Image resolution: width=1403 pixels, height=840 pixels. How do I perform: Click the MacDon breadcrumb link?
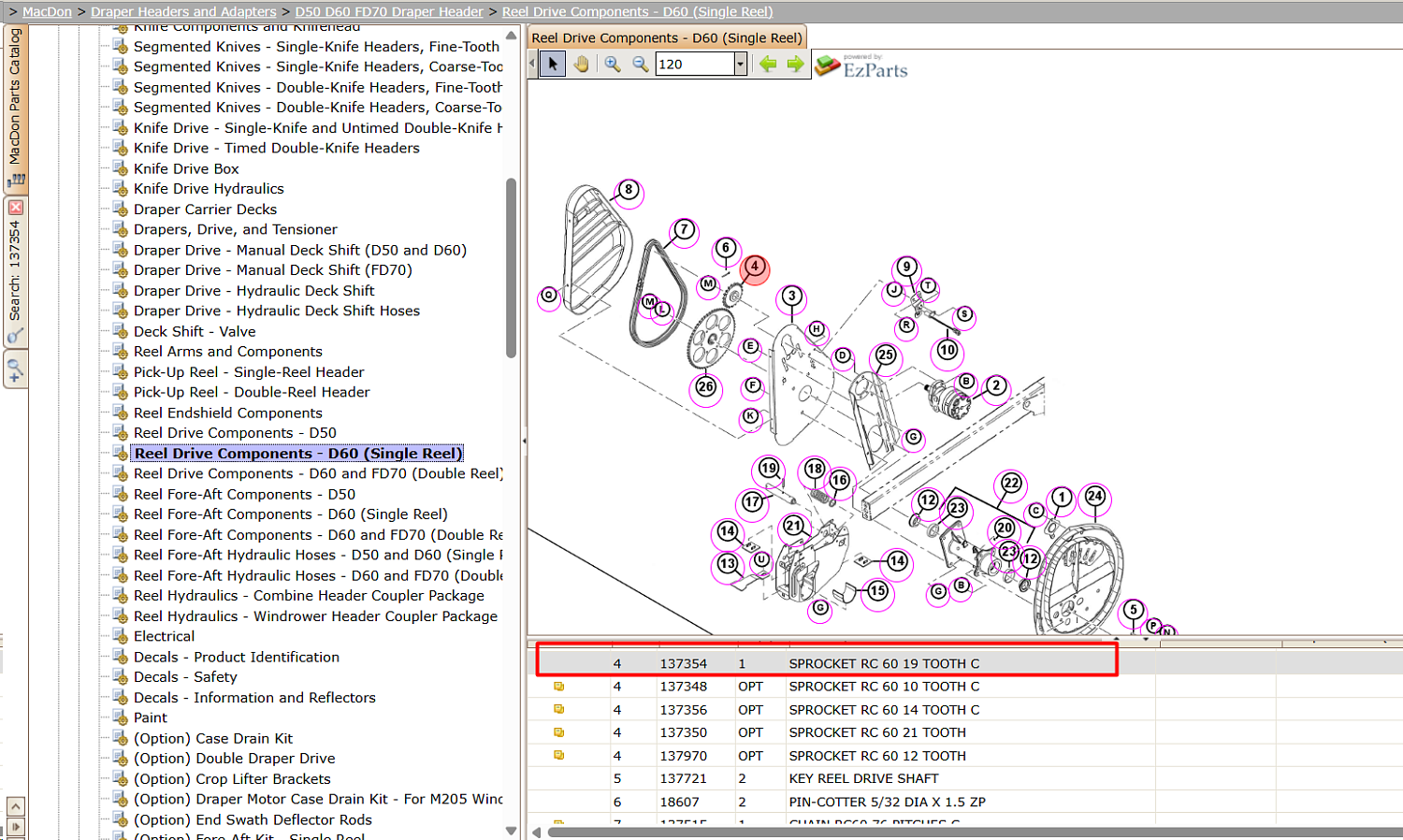(x=47, y=11)
